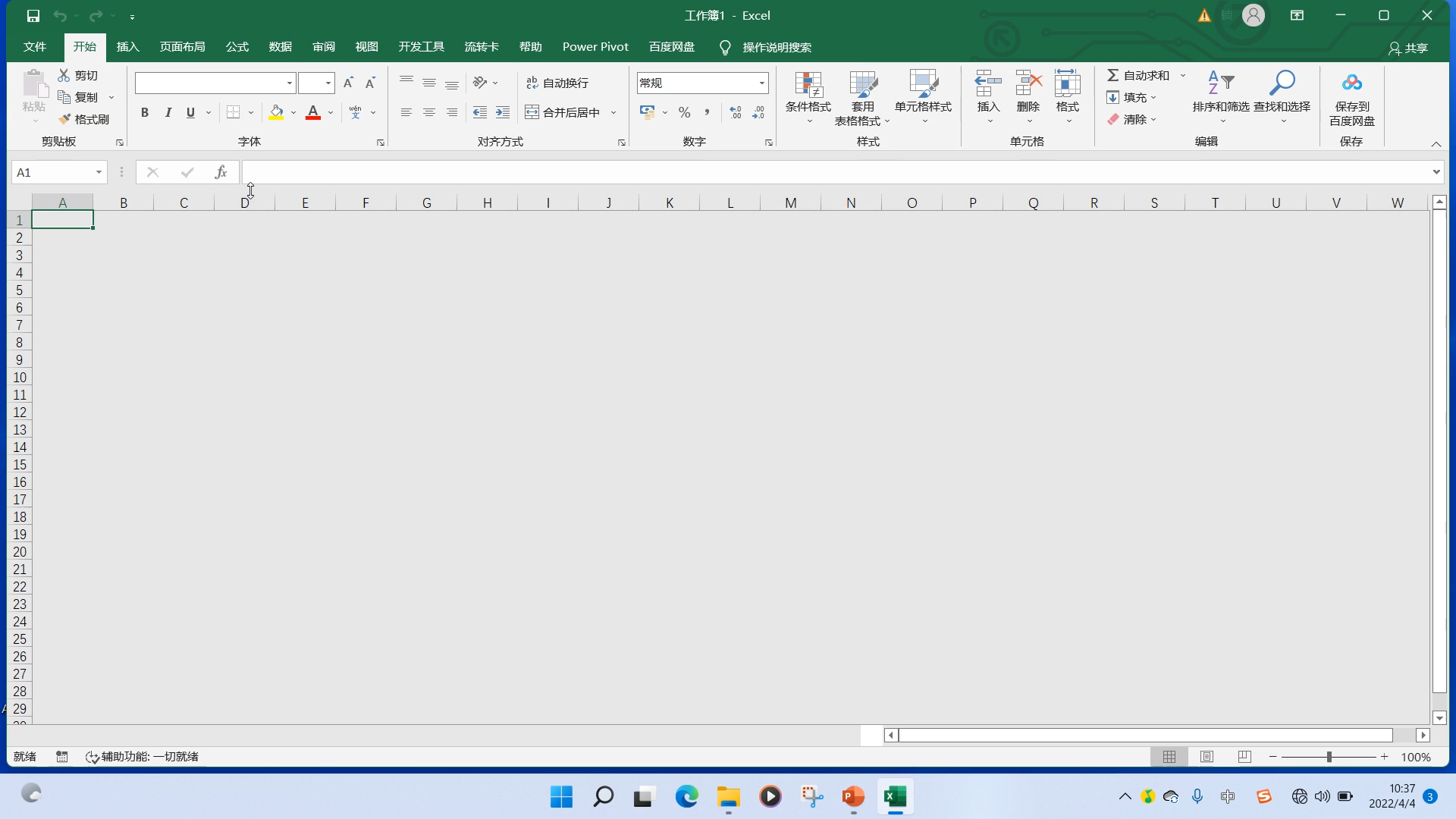Viewport: 1456px width, 819px height.
Task: Click the 共享 share button
Action: point(1408,48)
